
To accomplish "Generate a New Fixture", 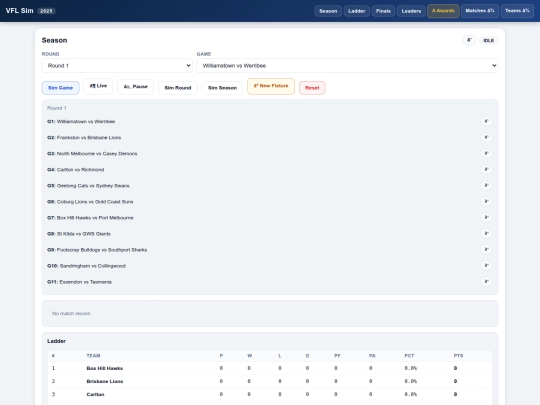I will [x=271, y=86].
